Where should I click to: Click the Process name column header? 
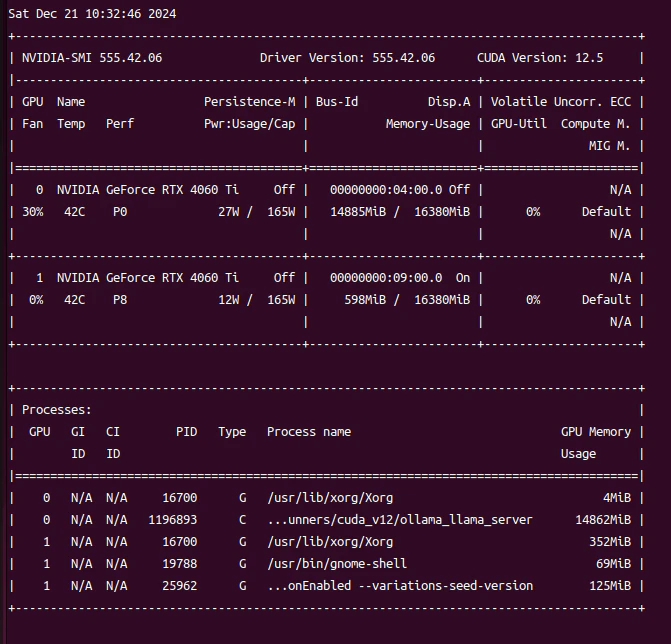tap(309, 432)
